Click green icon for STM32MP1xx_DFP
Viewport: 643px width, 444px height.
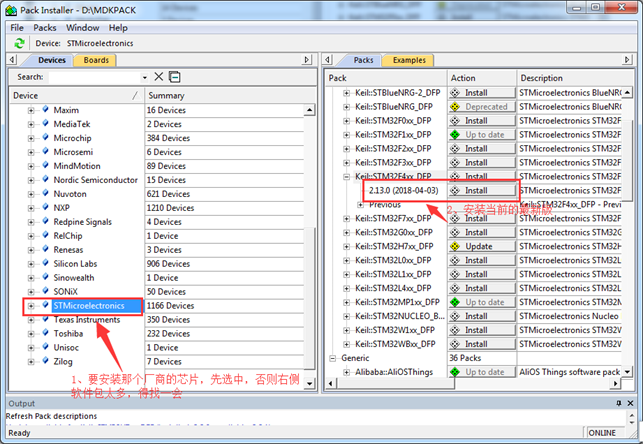[x=455, y=302]
